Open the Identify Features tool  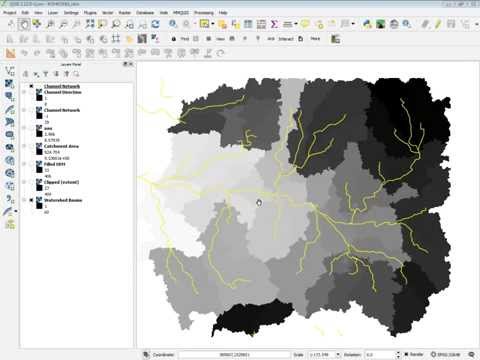(x=173, y=24)
